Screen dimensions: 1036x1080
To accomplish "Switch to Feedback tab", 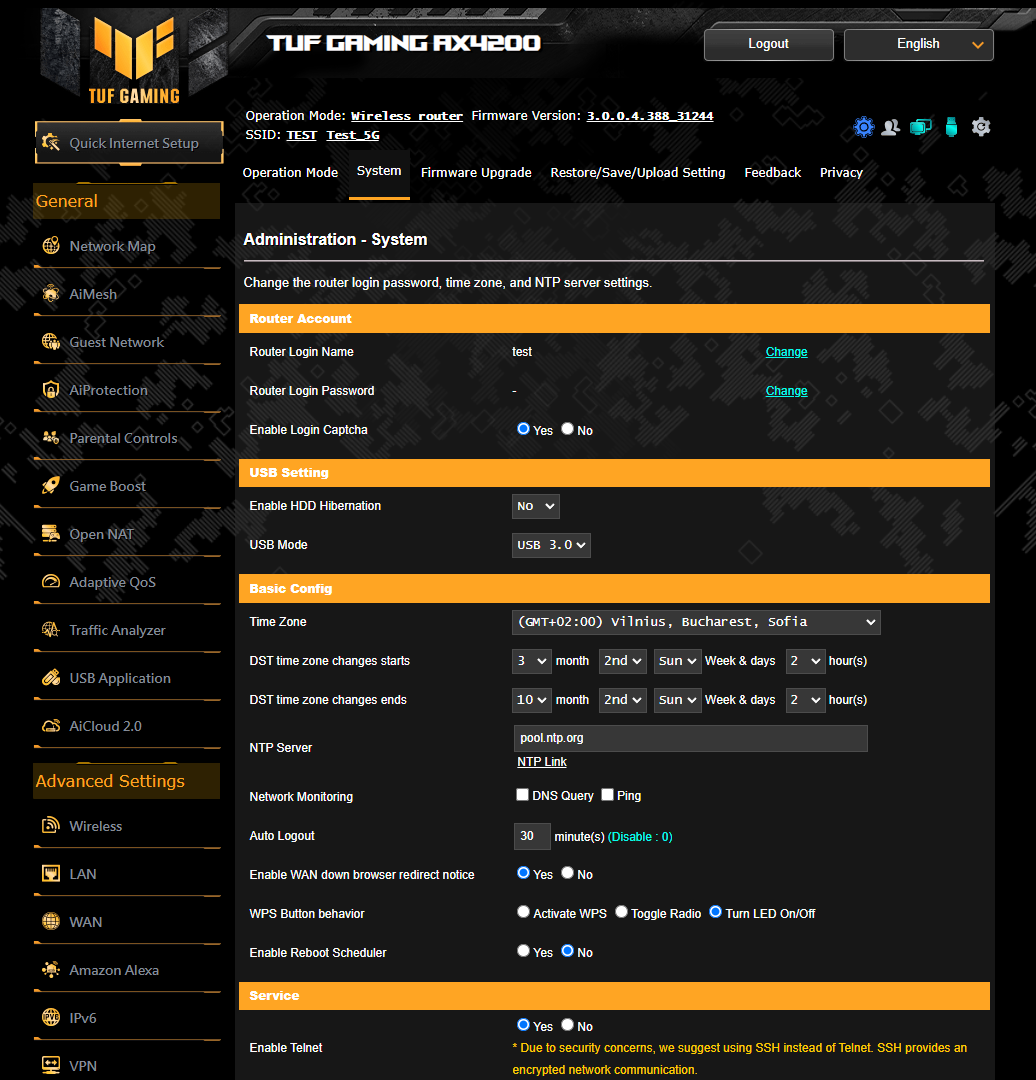I will 772,172.
